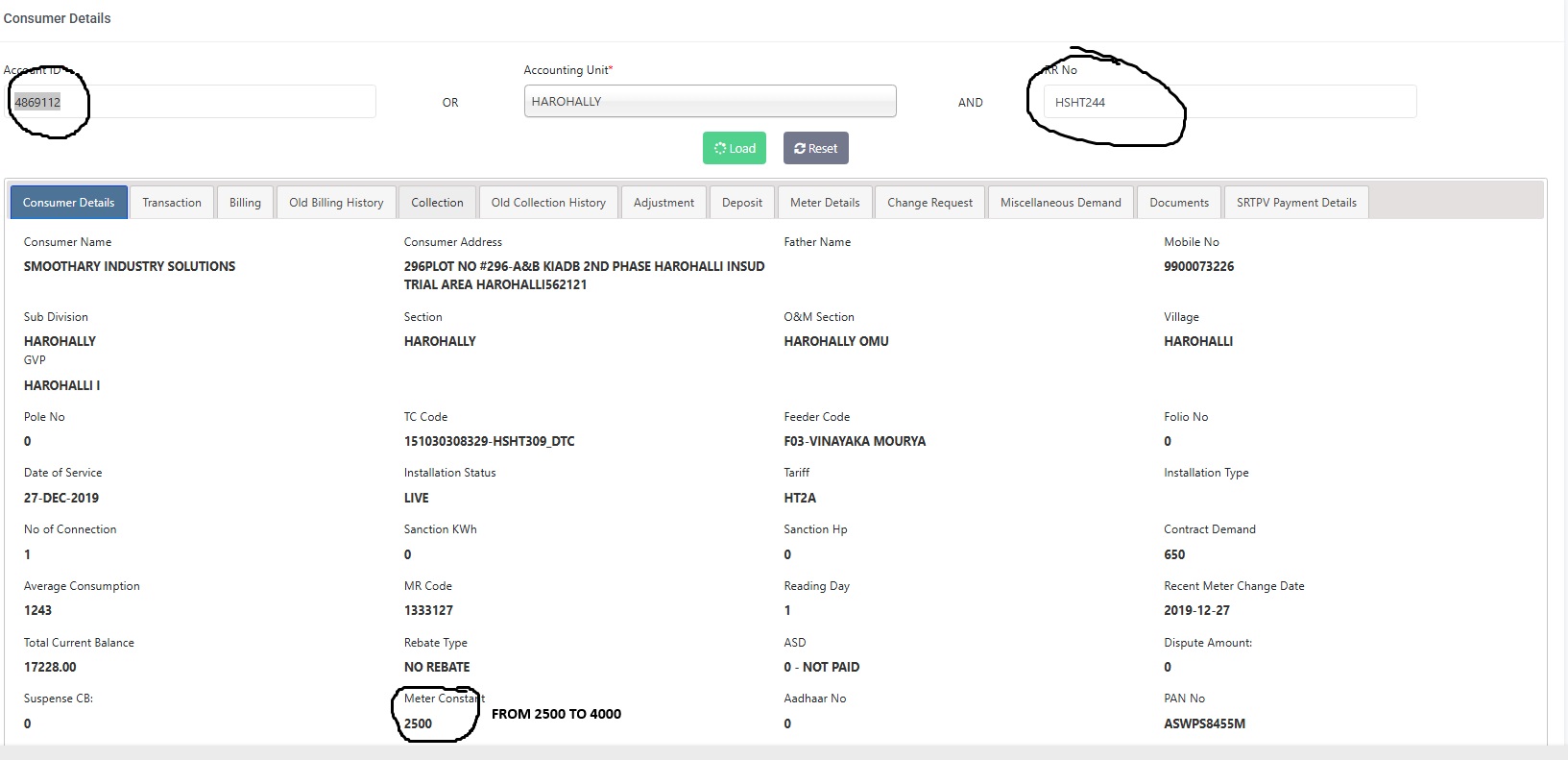The image size is (1568, 760).
Task: Click into the RR No field
Action: coord(1229,102)
